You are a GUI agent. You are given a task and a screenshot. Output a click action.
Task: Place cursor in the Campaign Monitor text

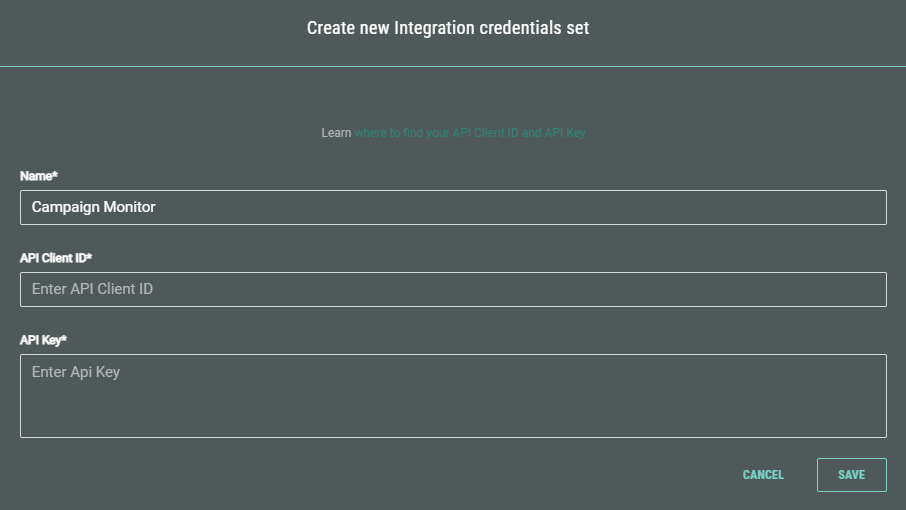[93, 208]
